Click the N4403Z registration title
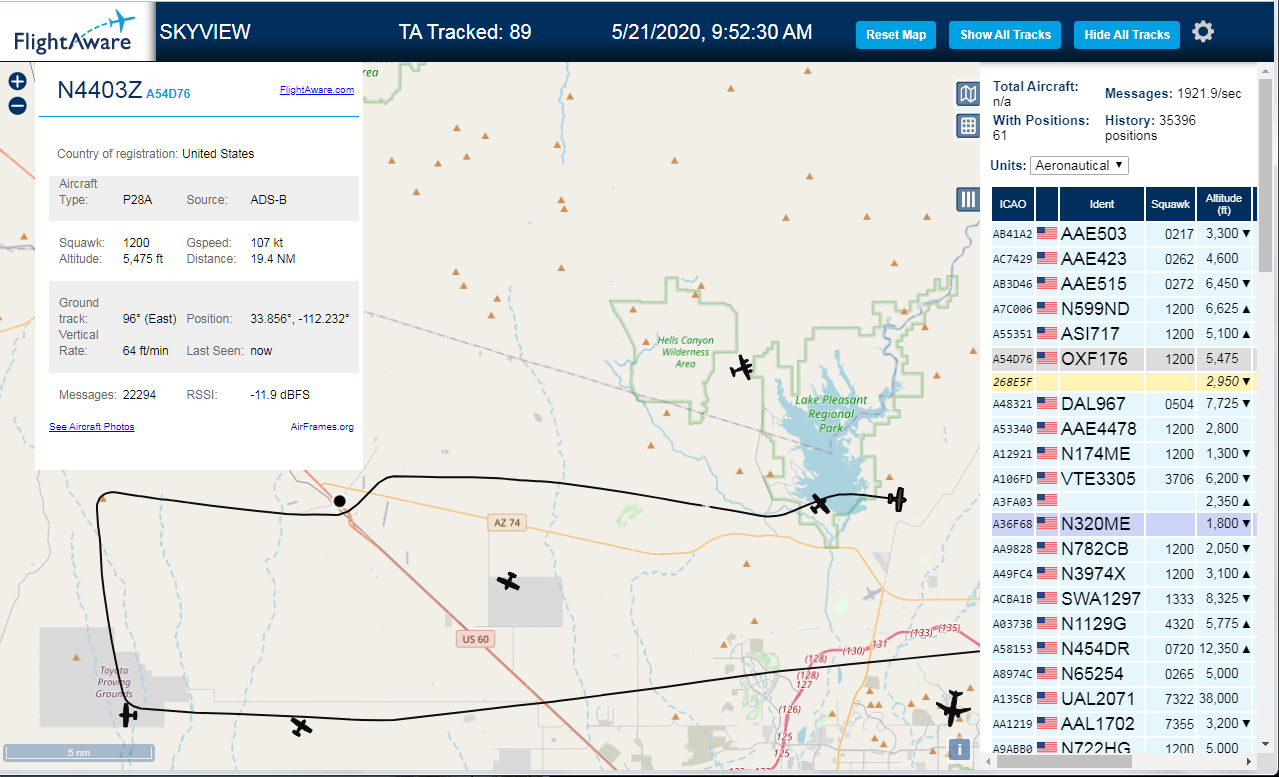The width and height of the screenshot is (1279, 777). 99,89
